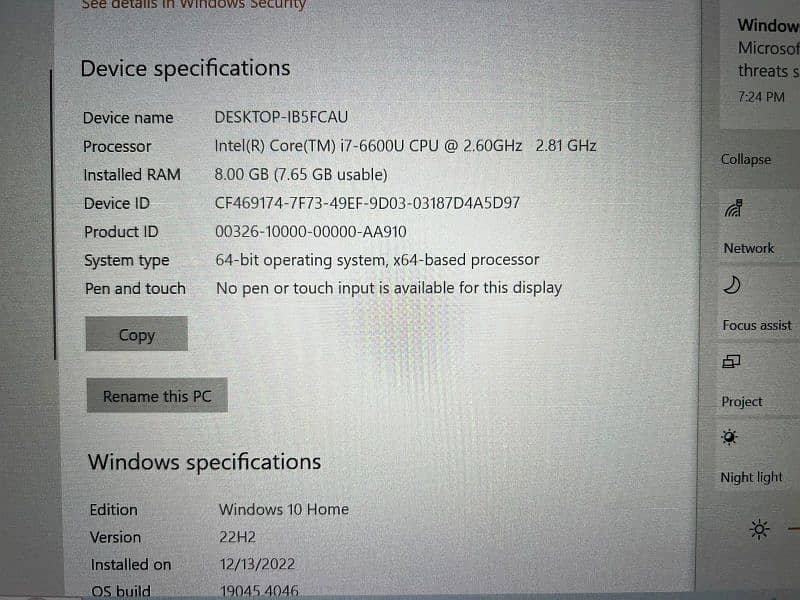
Task: Click the Project screens icon
Action: click(731, 362)
